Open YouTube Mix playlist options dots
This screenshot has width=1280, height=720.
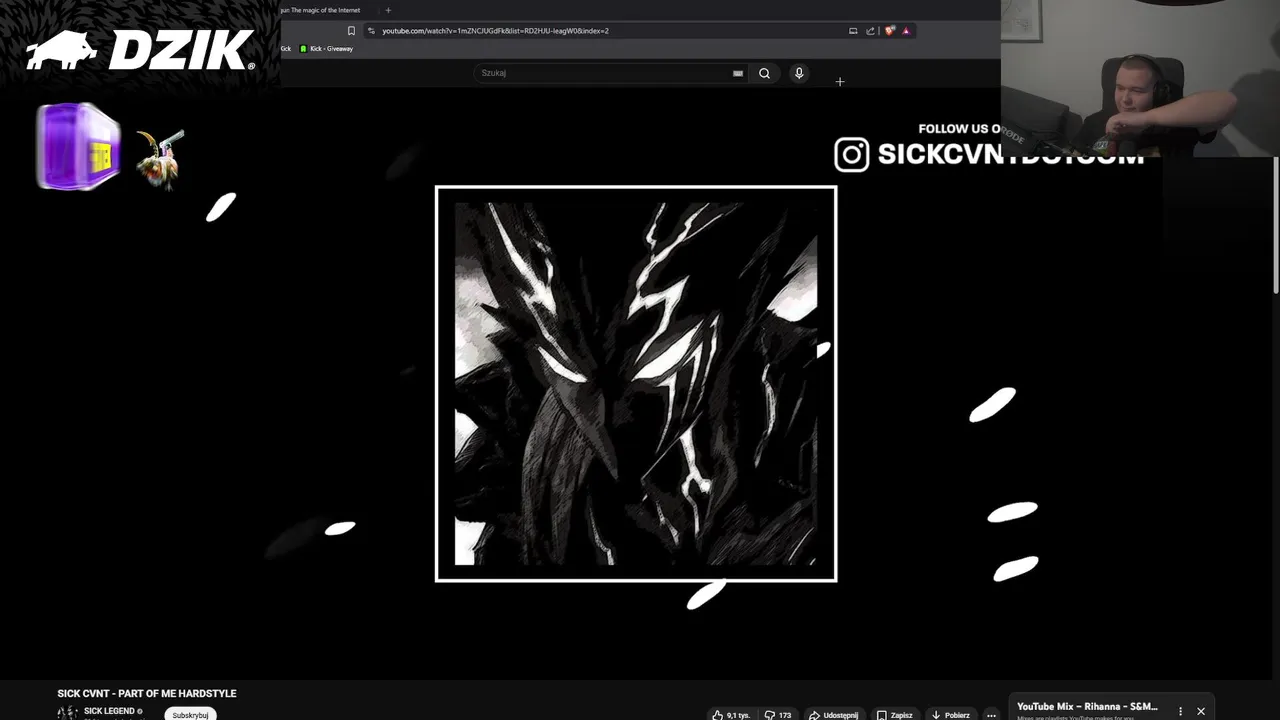(1180, 711)
